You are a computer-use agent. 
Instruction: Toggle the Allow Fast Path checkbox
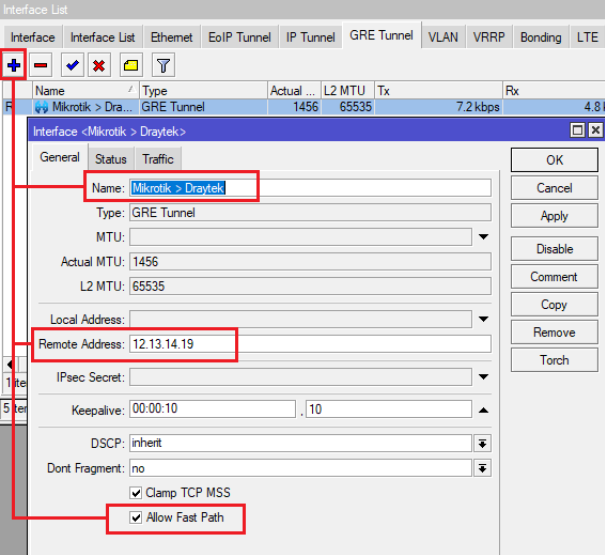137,518
